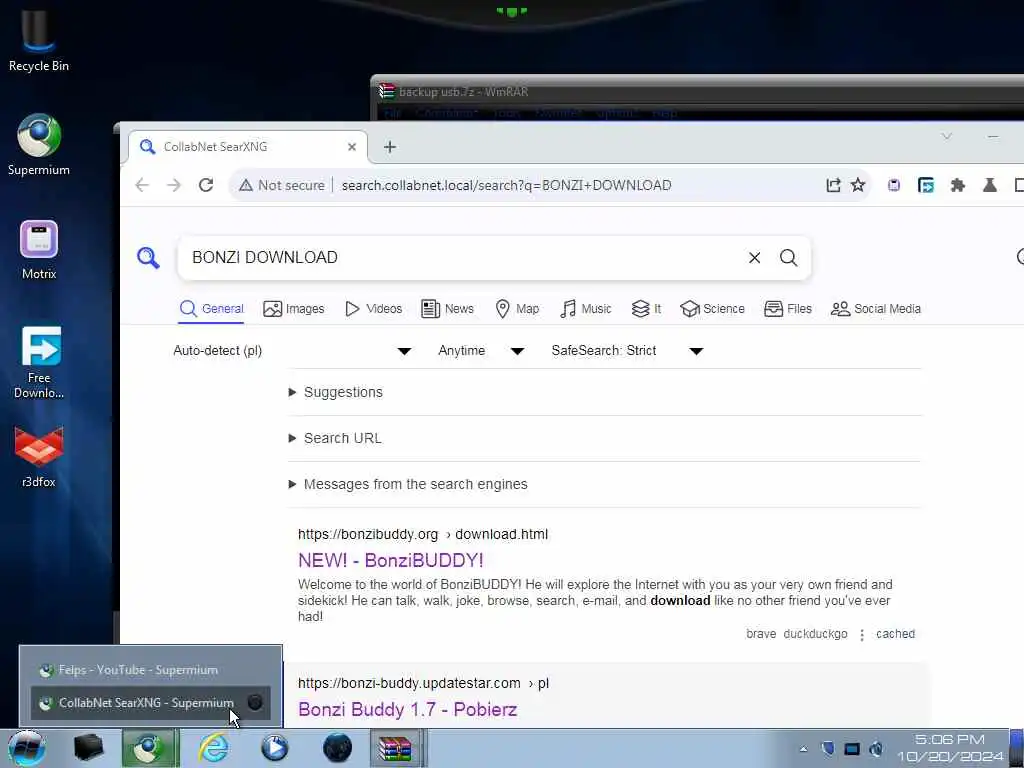Open Bonzi Buddy 1.7 - Pobierz result

pos(408,709)
